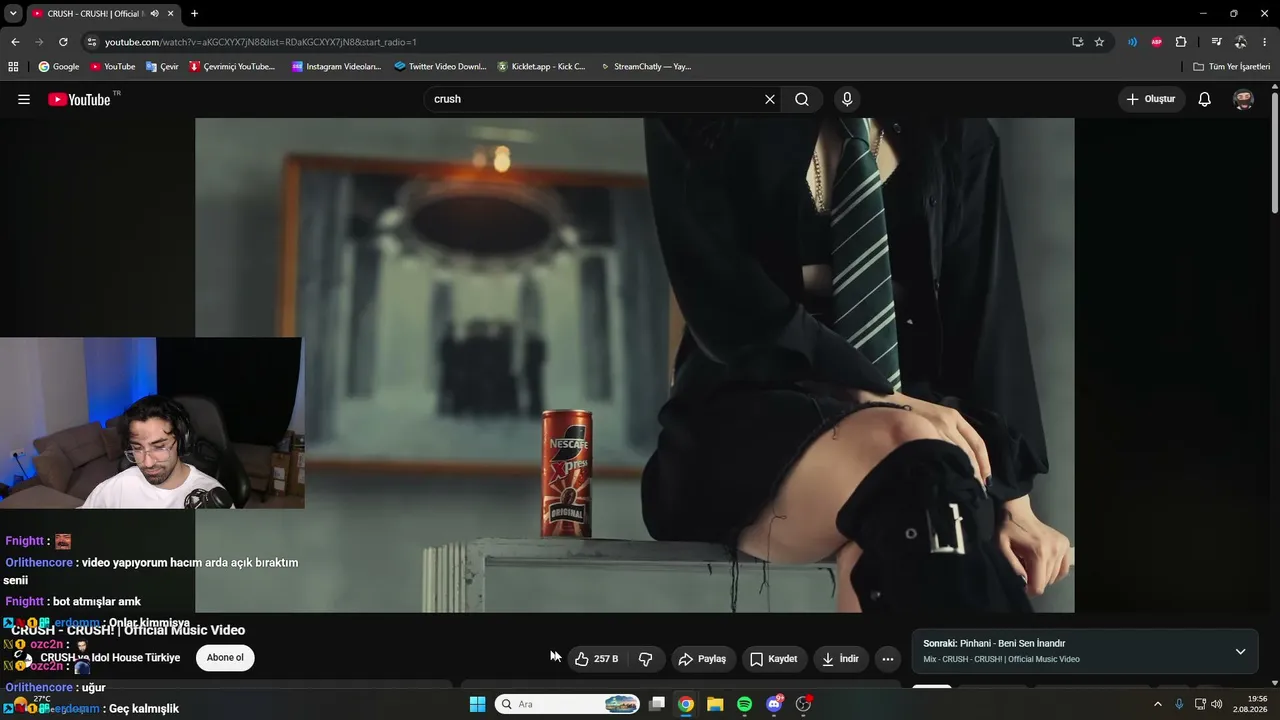This screenshot has width=1280, height=720.
Task: Open the Windows Start menu
Action: point(477,704)
